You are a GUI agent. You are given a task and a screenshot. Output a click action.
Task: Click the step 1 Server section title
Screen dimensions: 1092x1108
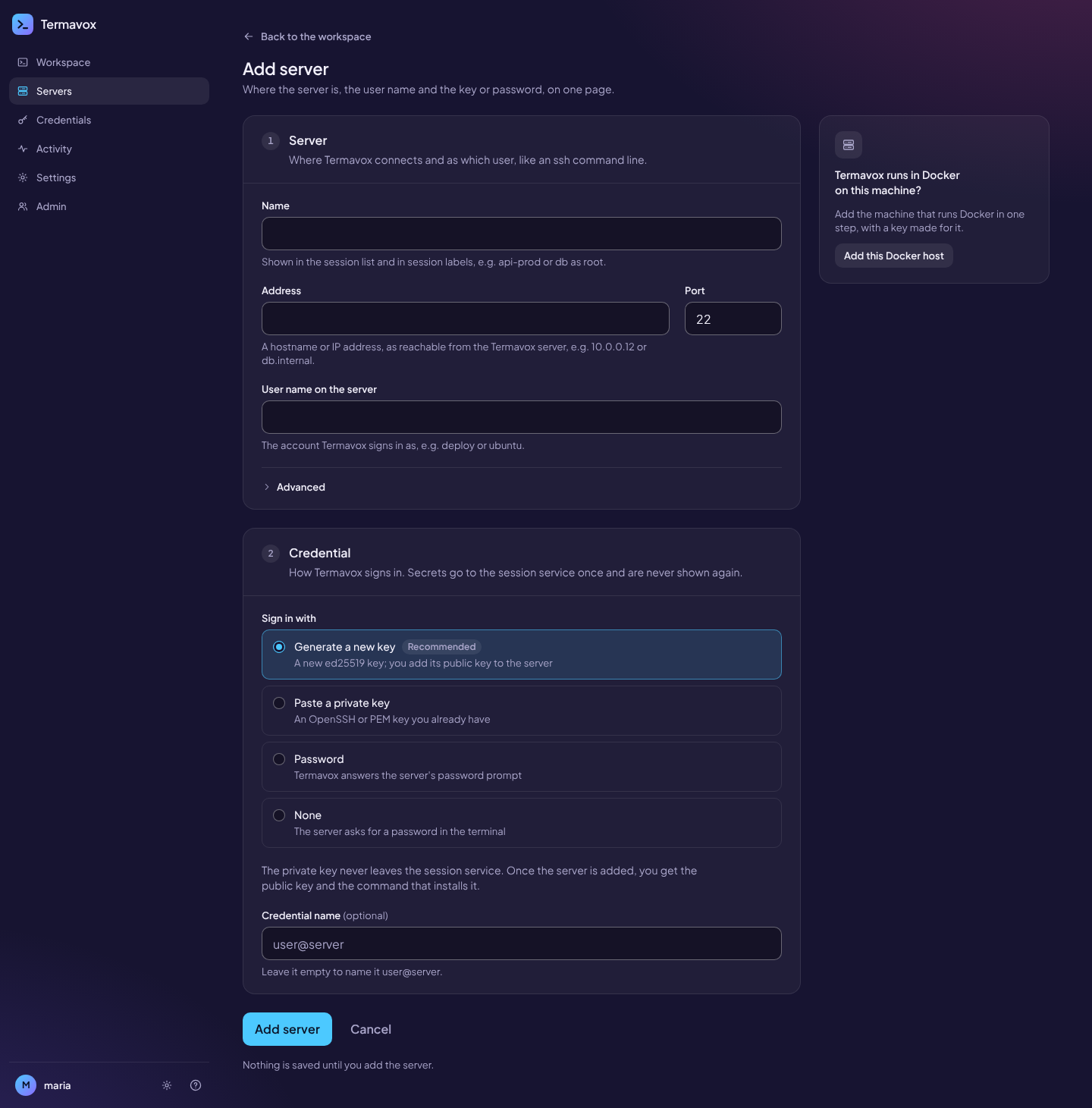point(308,140)
